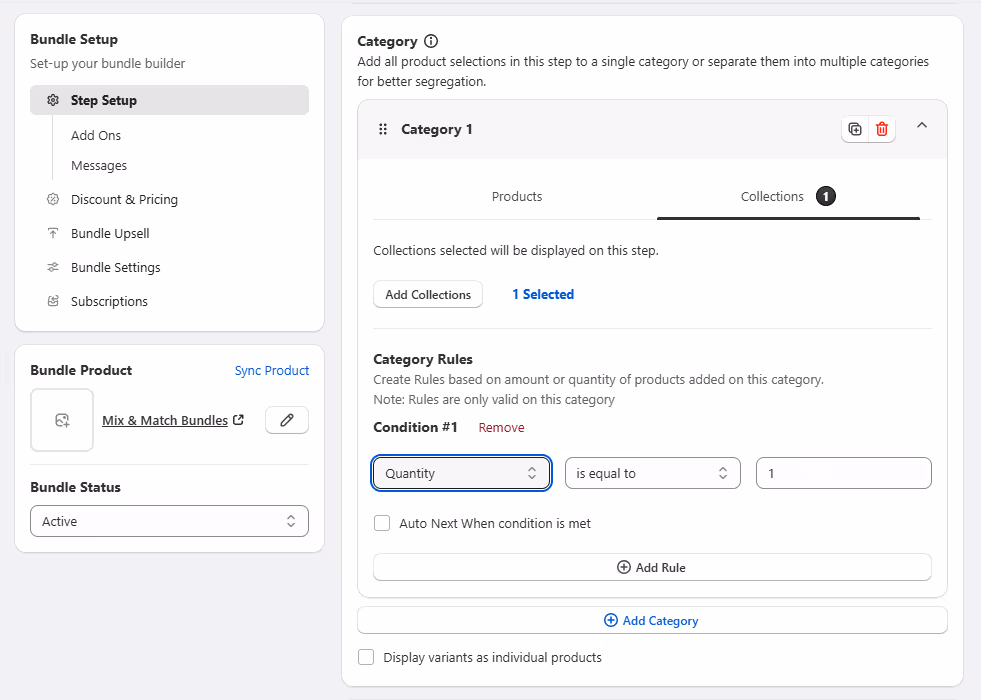Click the Add Collections button

428,294
